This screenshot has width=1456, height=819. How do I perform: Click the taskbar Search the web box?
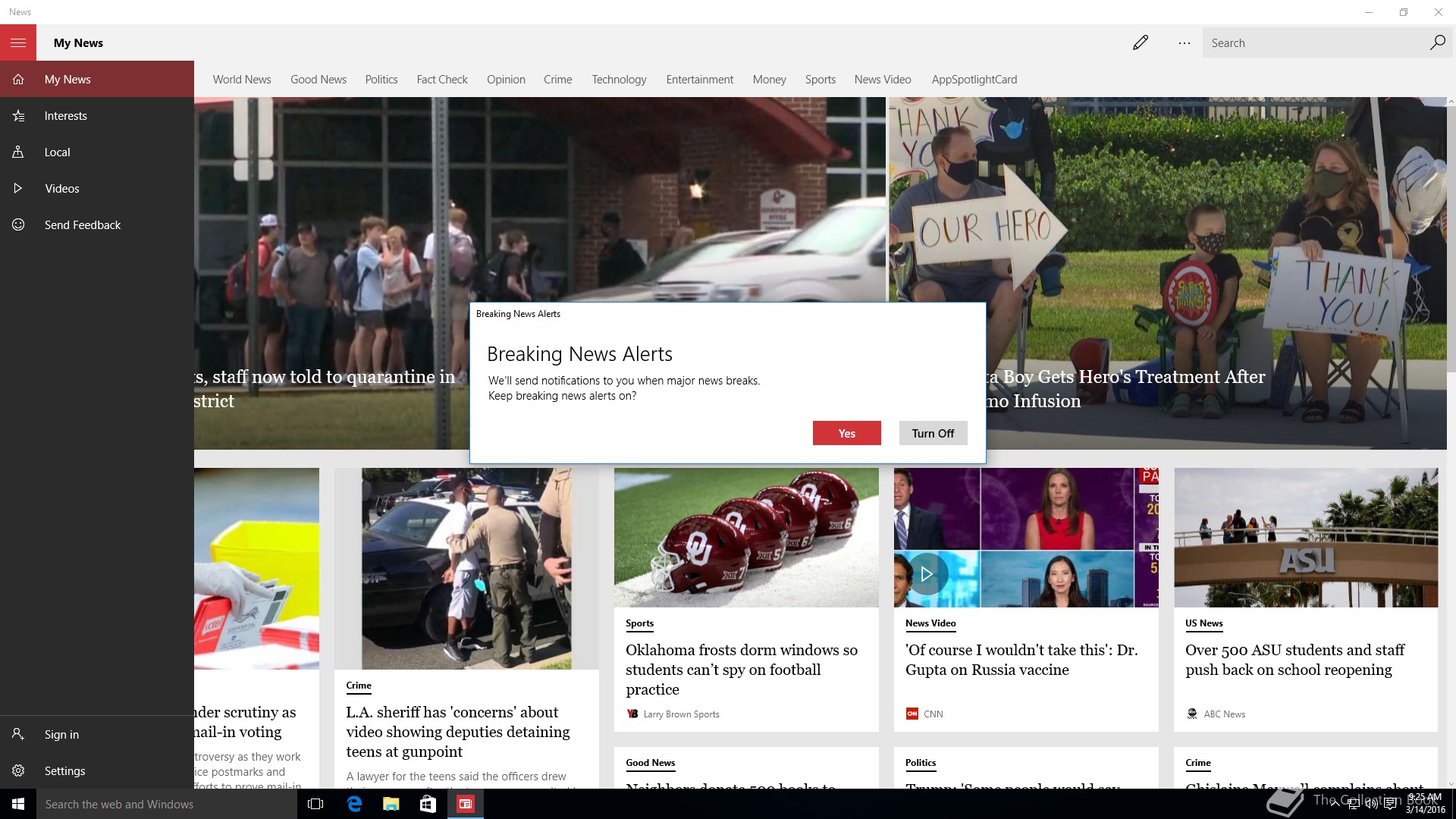(167, 804)
